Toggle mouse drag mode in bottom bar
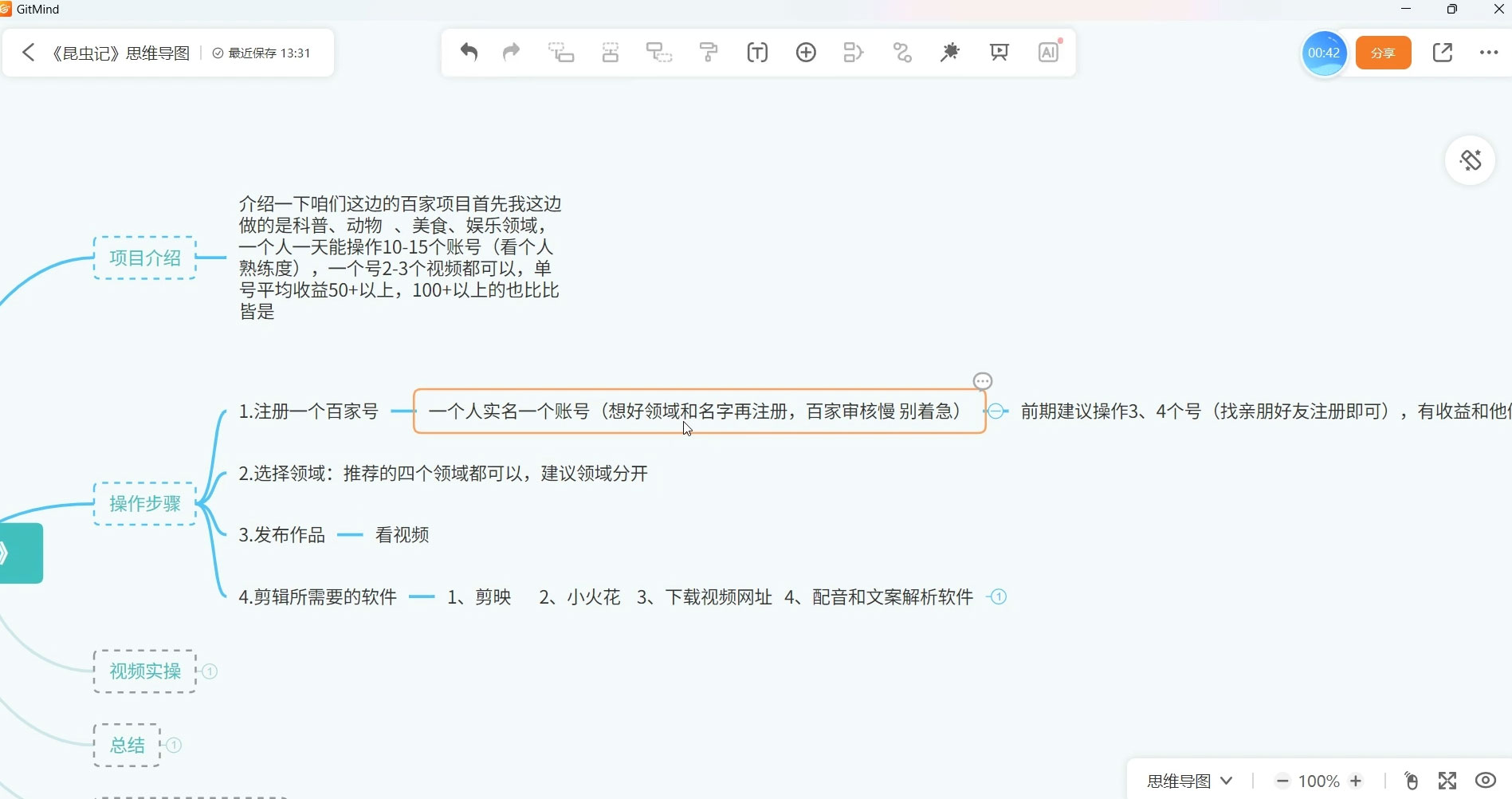Viewport: 1512px width, 799px height. click(1411, 780)
